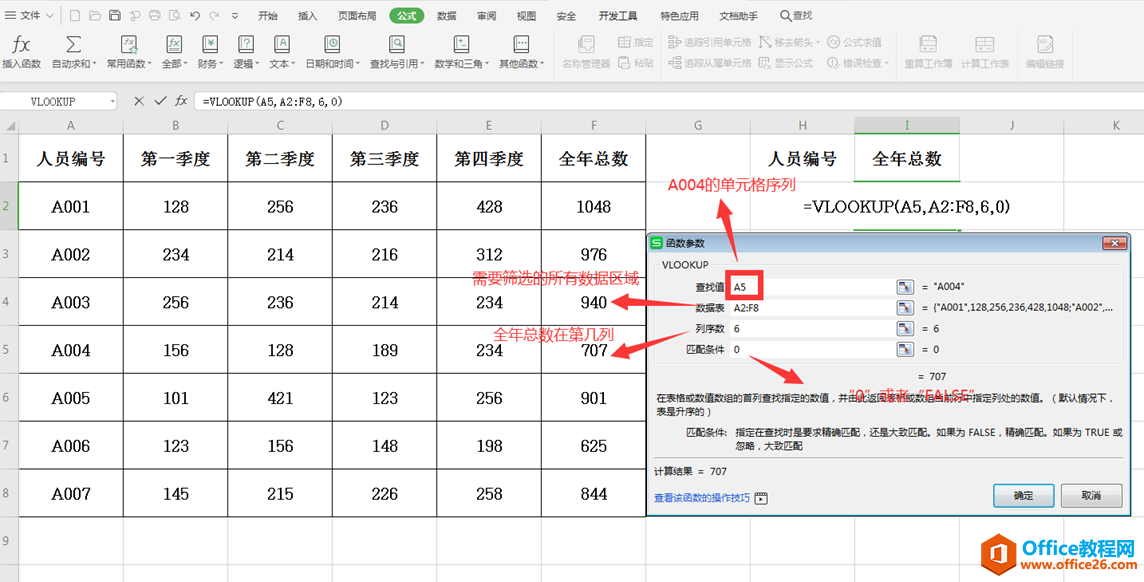The height and width of the screenshot is (582, 1144).
Task: Click the 数学和三角 book icon
Action: pos(461,44)
